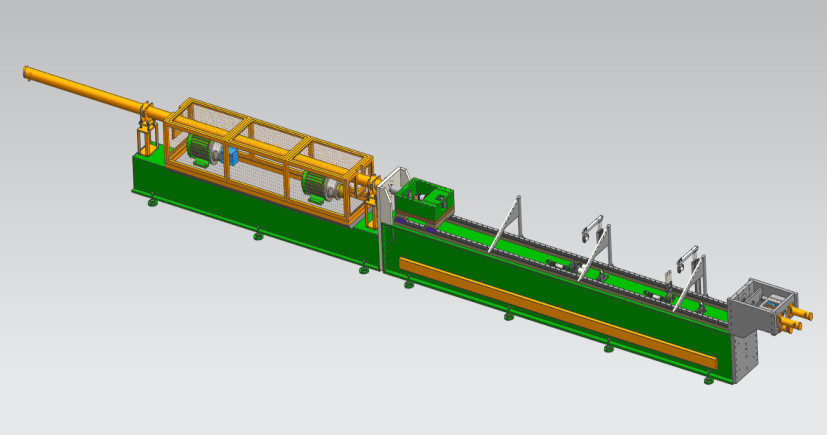This screenshot has height=435, width=827.
Task: Select the blue box beside the left motor
Action: [x=232, y=156]
